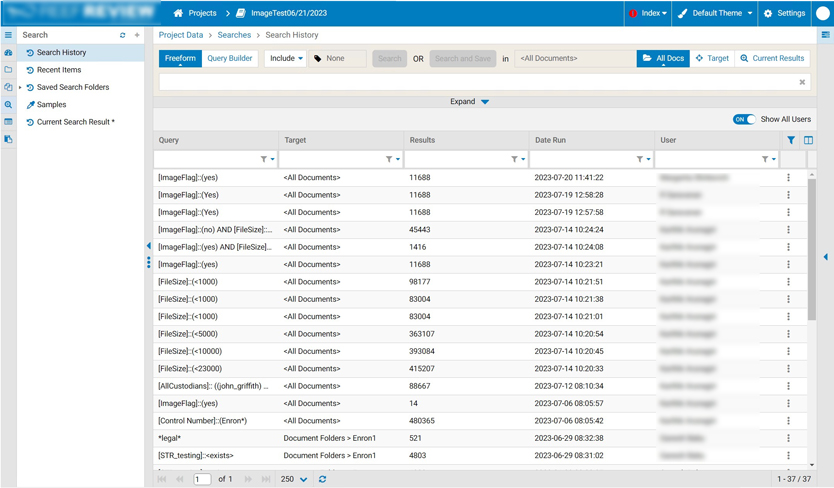
Task: Click the Projects home icon in header
Action: [x=178, y=13]
